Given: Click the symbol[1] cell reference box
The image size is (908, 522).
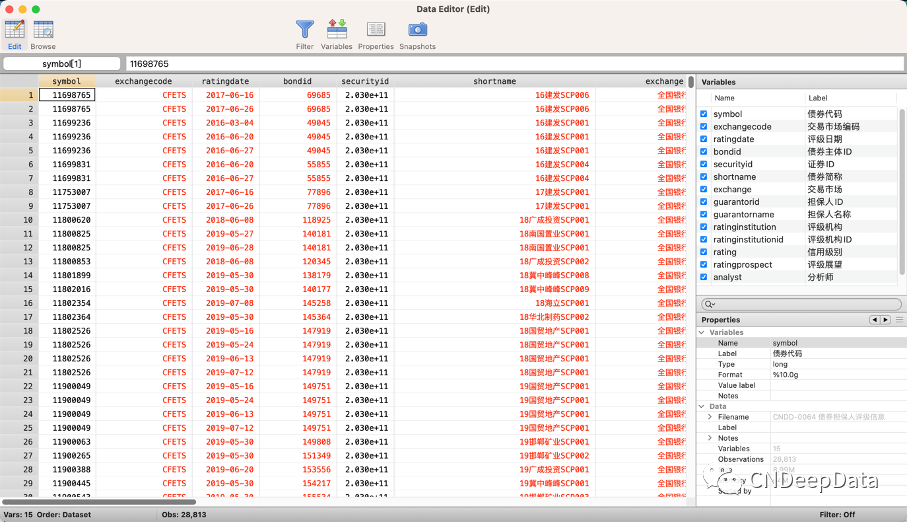Looking at the screenshot, I should [62, 64].
